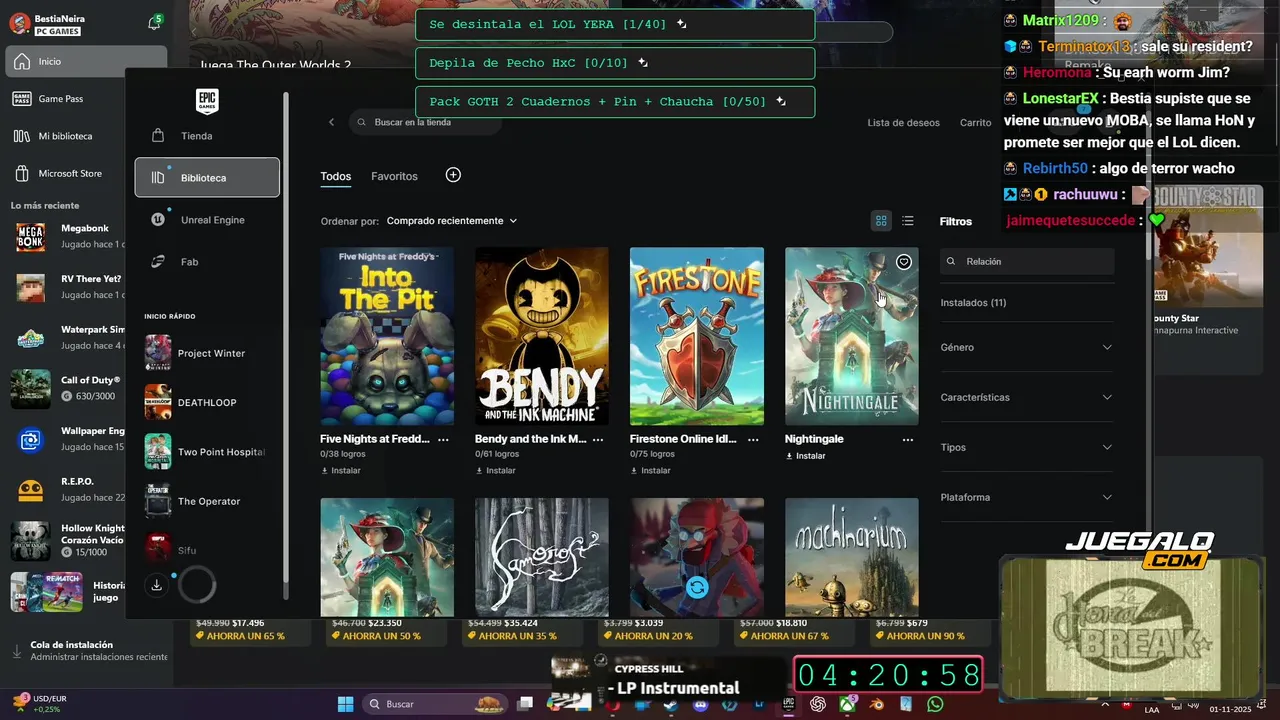Open Inicio in the Xbox app
Image resolution: width=1280 pixels, height=720 pixels.
tap(85, 62)
